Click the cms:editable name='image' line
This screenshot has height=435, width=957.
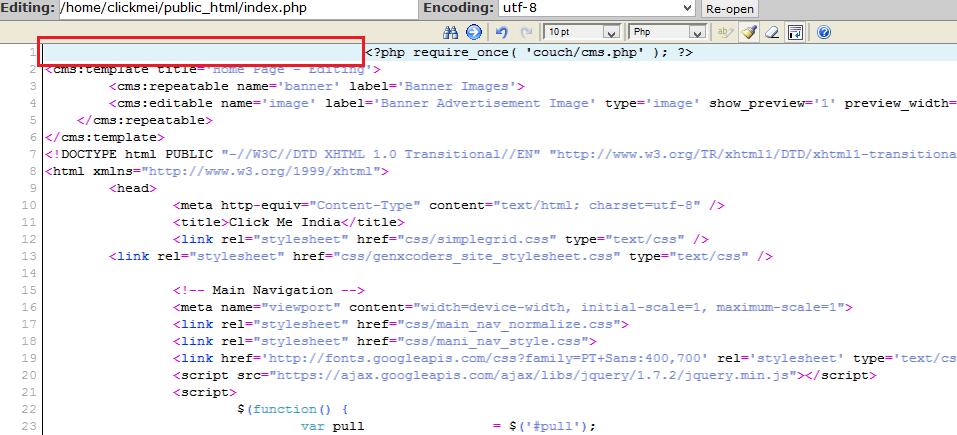coord(533,103)
